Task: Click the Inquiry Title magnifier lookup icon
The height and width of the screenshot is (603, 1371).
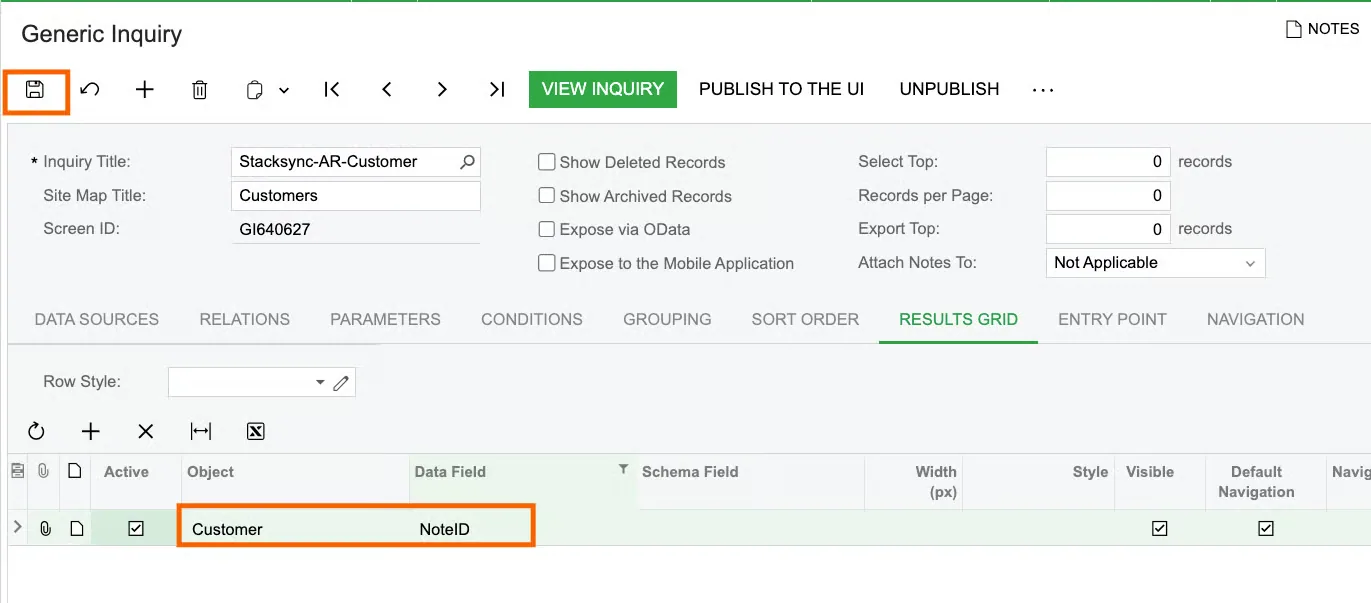Action: coord(467,161)
